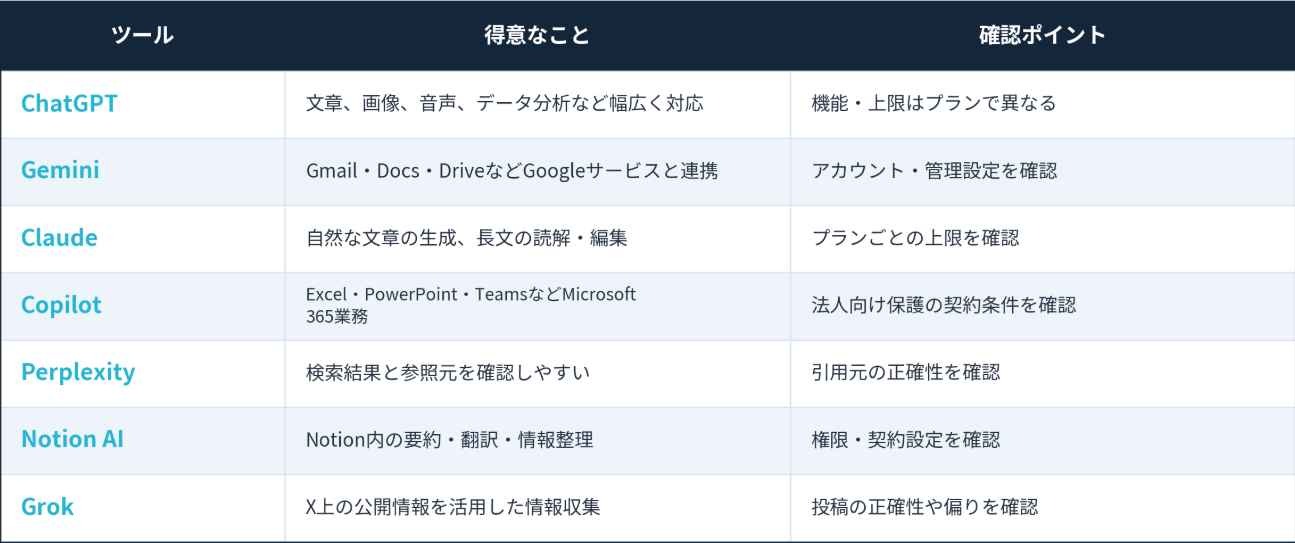Click the cell X上の公開情報を活用した情報収集
Screen dimensions: 1295x543
(x=537, y=507)
